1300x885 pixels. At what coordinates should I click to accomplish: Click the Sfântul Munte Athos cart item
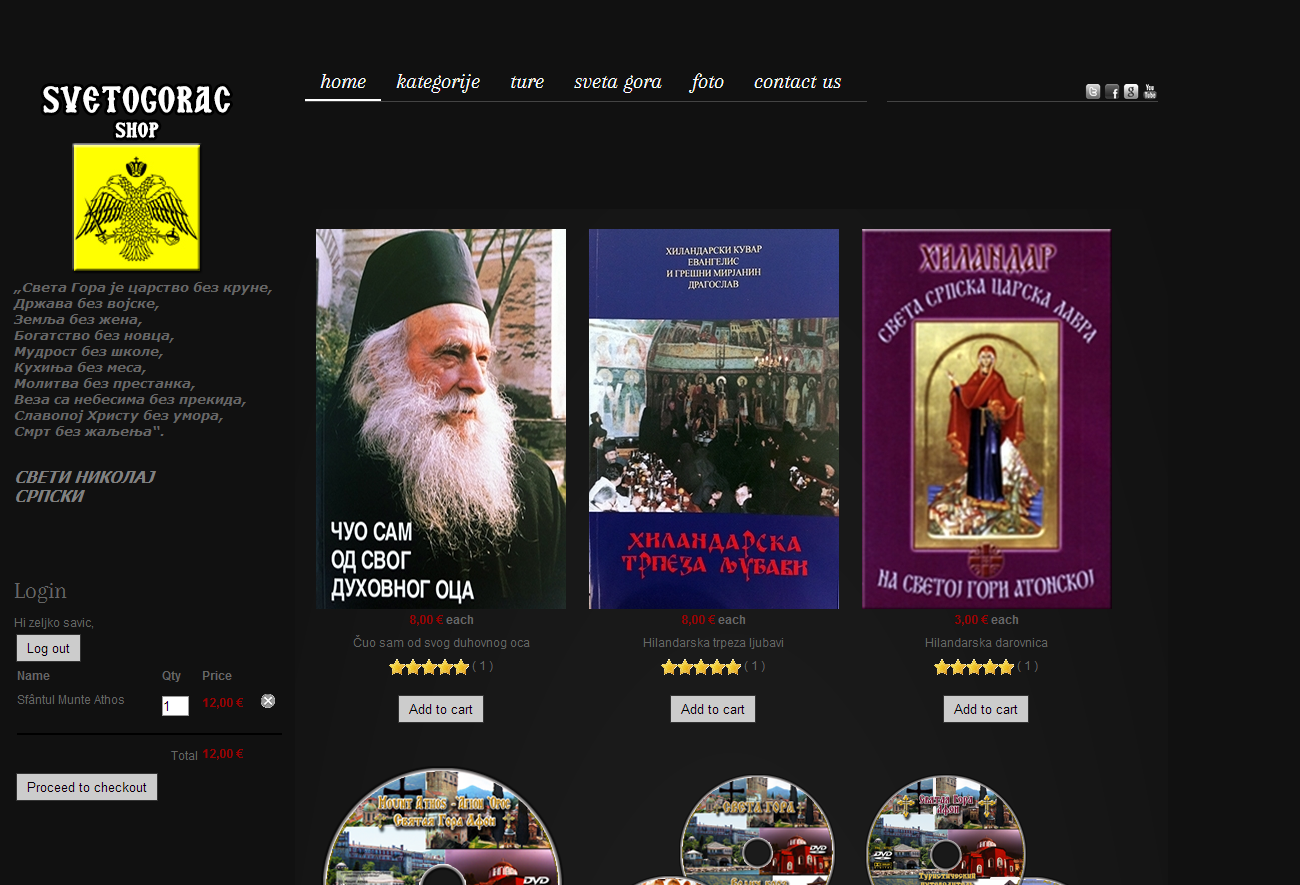click(71, 700)
